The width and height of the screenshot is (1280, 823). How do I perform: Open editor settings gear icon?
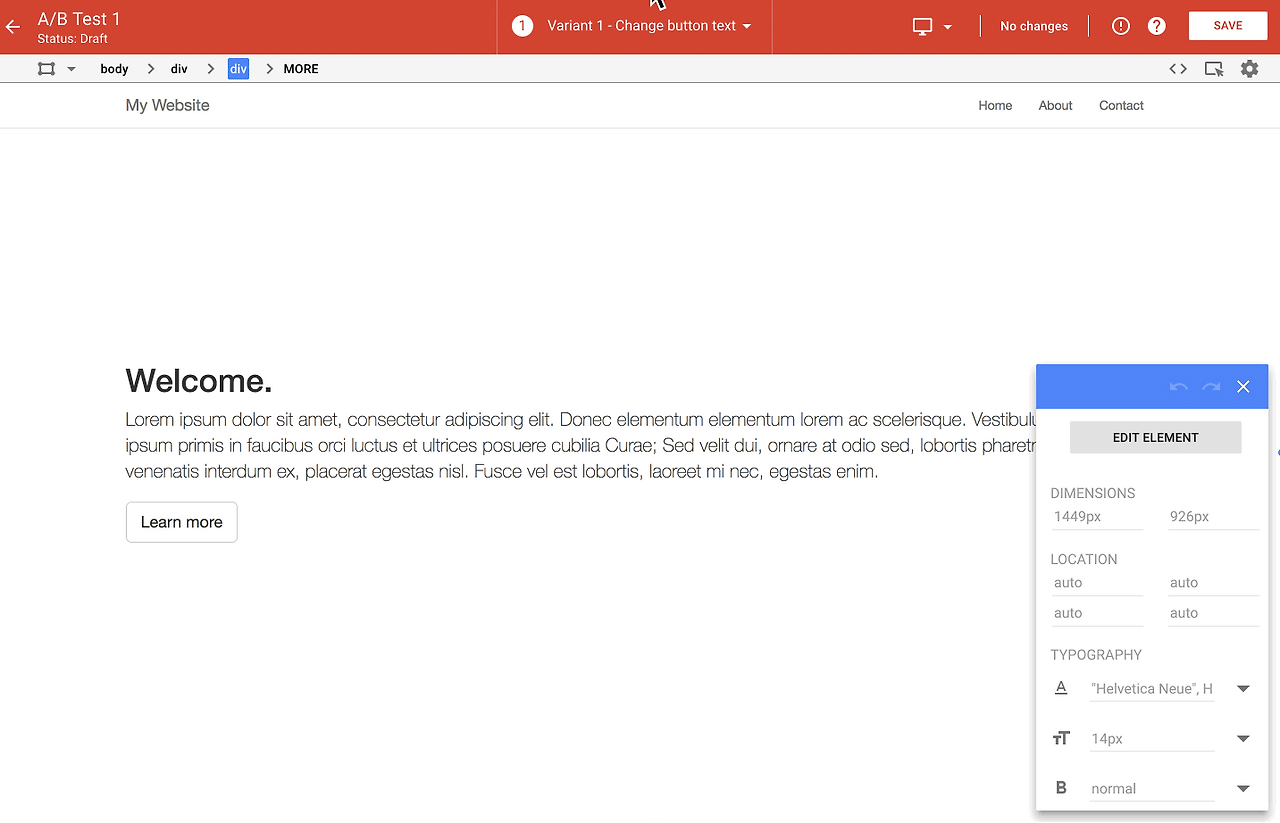(x=1250, y=69)
